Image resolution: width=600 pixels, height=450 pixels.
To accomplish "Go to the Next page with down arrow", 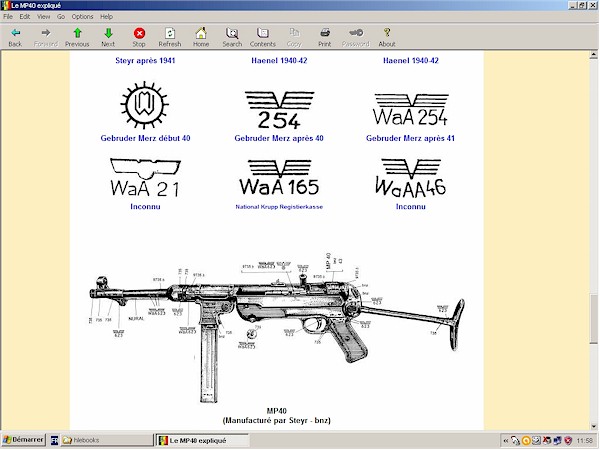I will point(108,33).
